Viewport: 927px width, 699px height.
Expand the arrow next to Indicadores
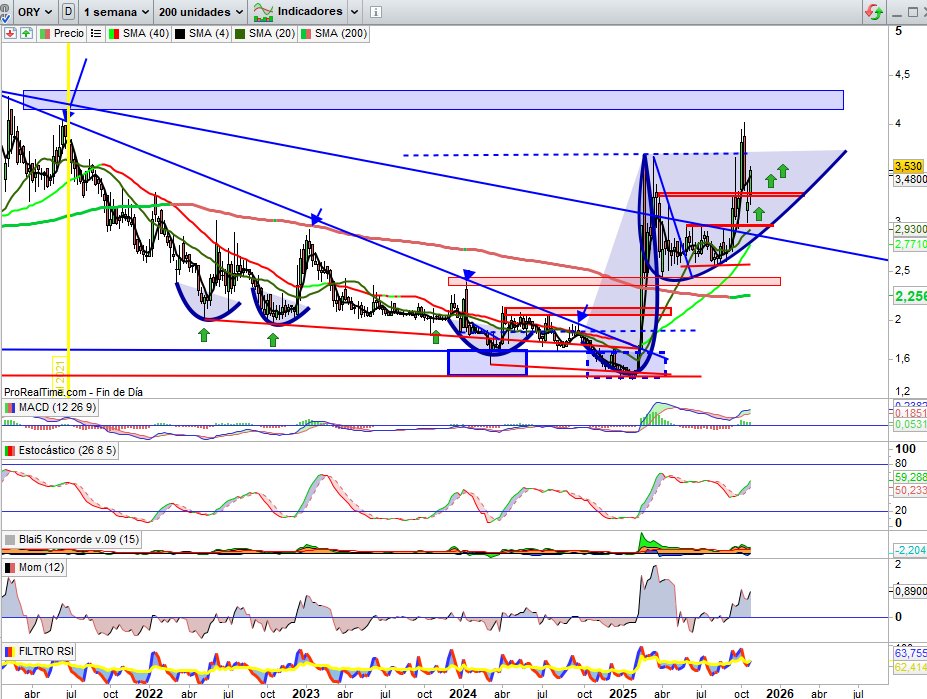tap(354, 12)
